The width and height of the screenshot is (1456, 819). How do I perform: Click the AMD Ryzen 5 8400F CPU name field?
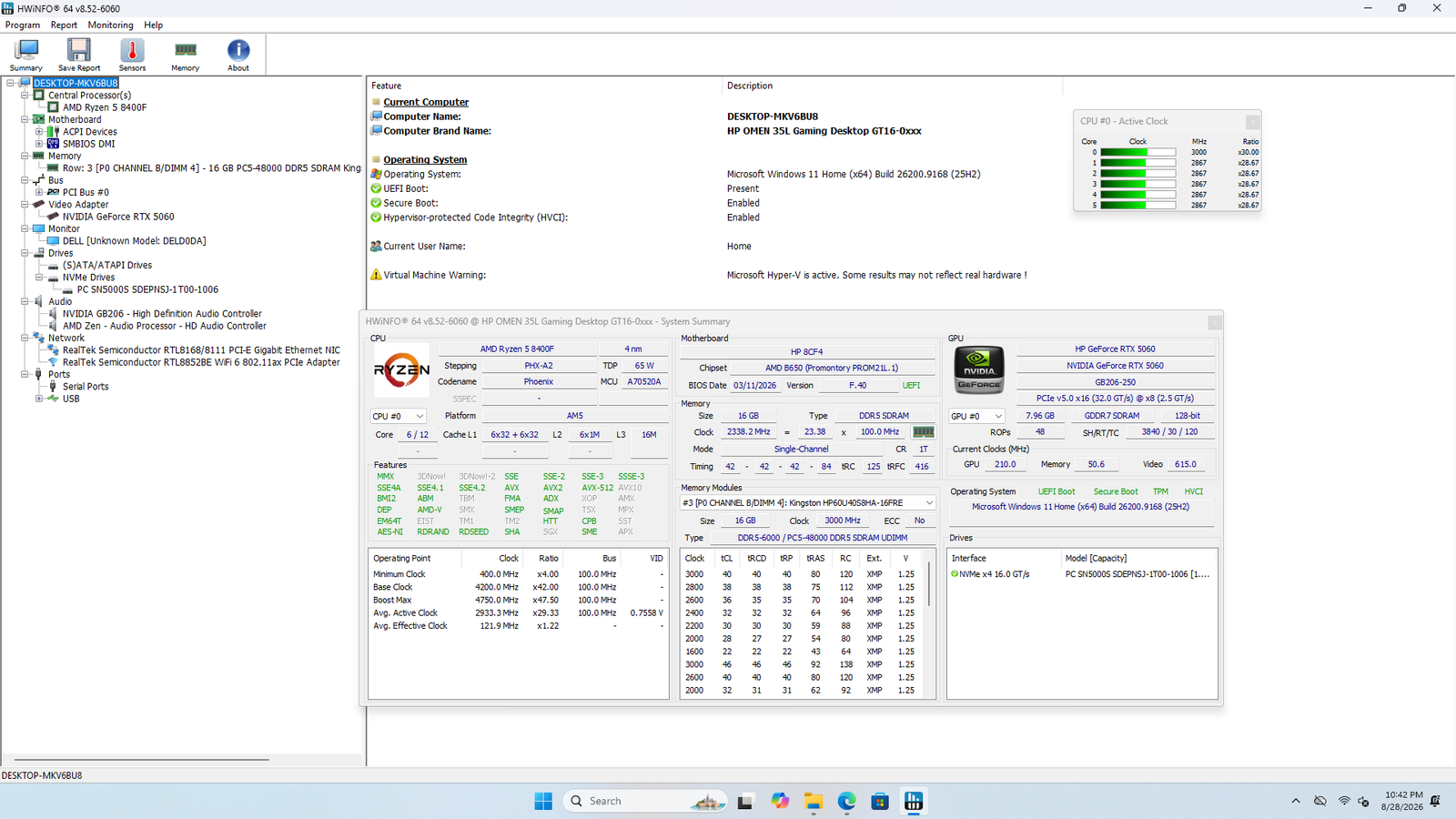pos(517,349)
